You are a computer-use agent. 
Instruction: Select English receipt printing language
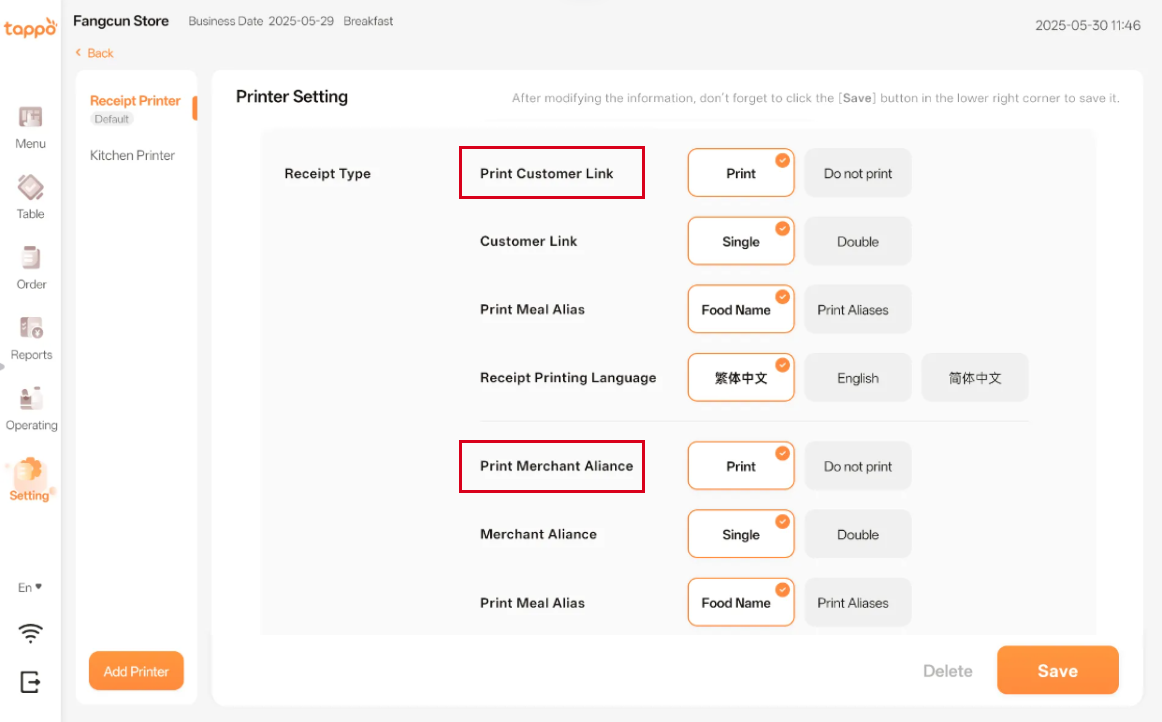(x=857, y=378)
